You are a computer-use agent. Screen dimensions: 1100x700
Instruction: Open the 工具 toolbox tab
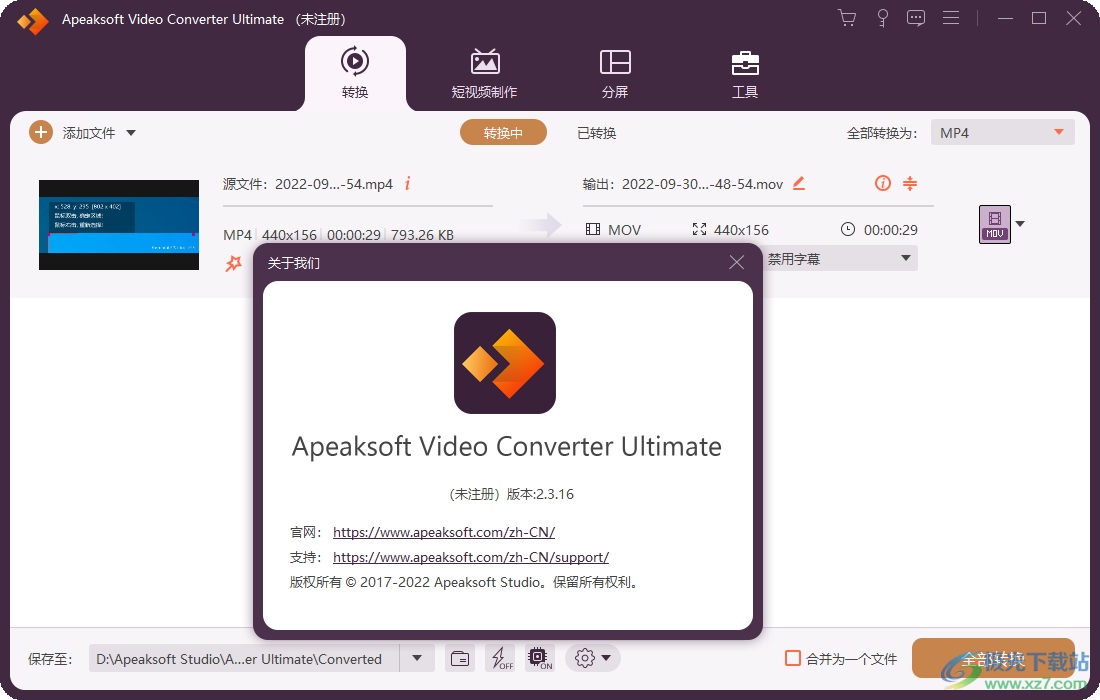[745, 73]
